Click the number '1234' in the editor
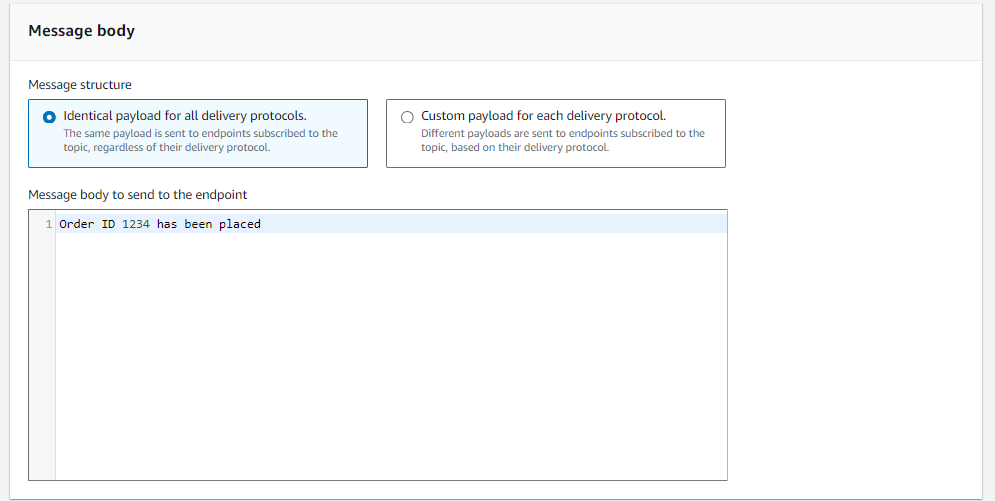Screen dimensions: 995x501 point(135,224)
